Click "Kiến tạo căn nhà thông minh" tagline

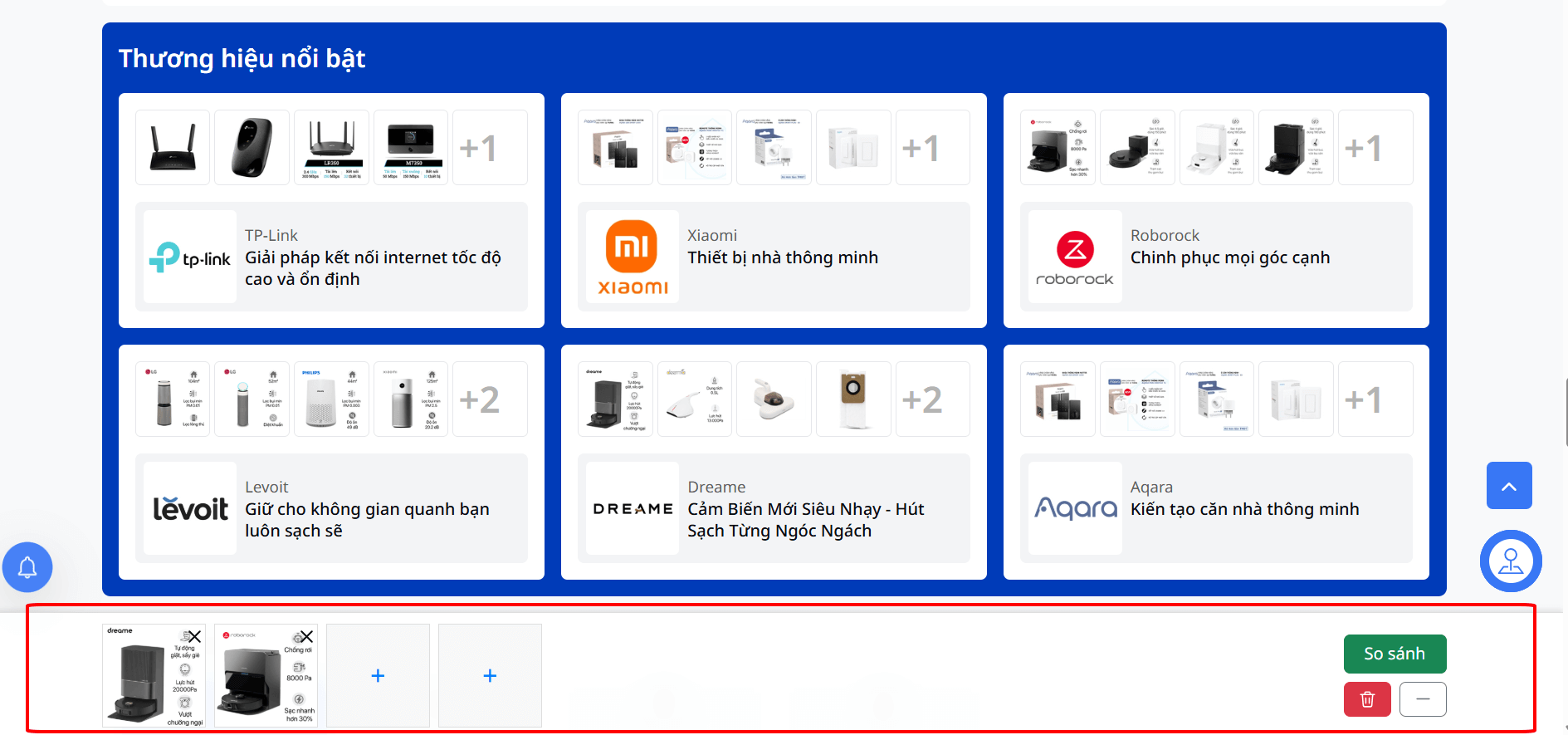point(1245,509)
